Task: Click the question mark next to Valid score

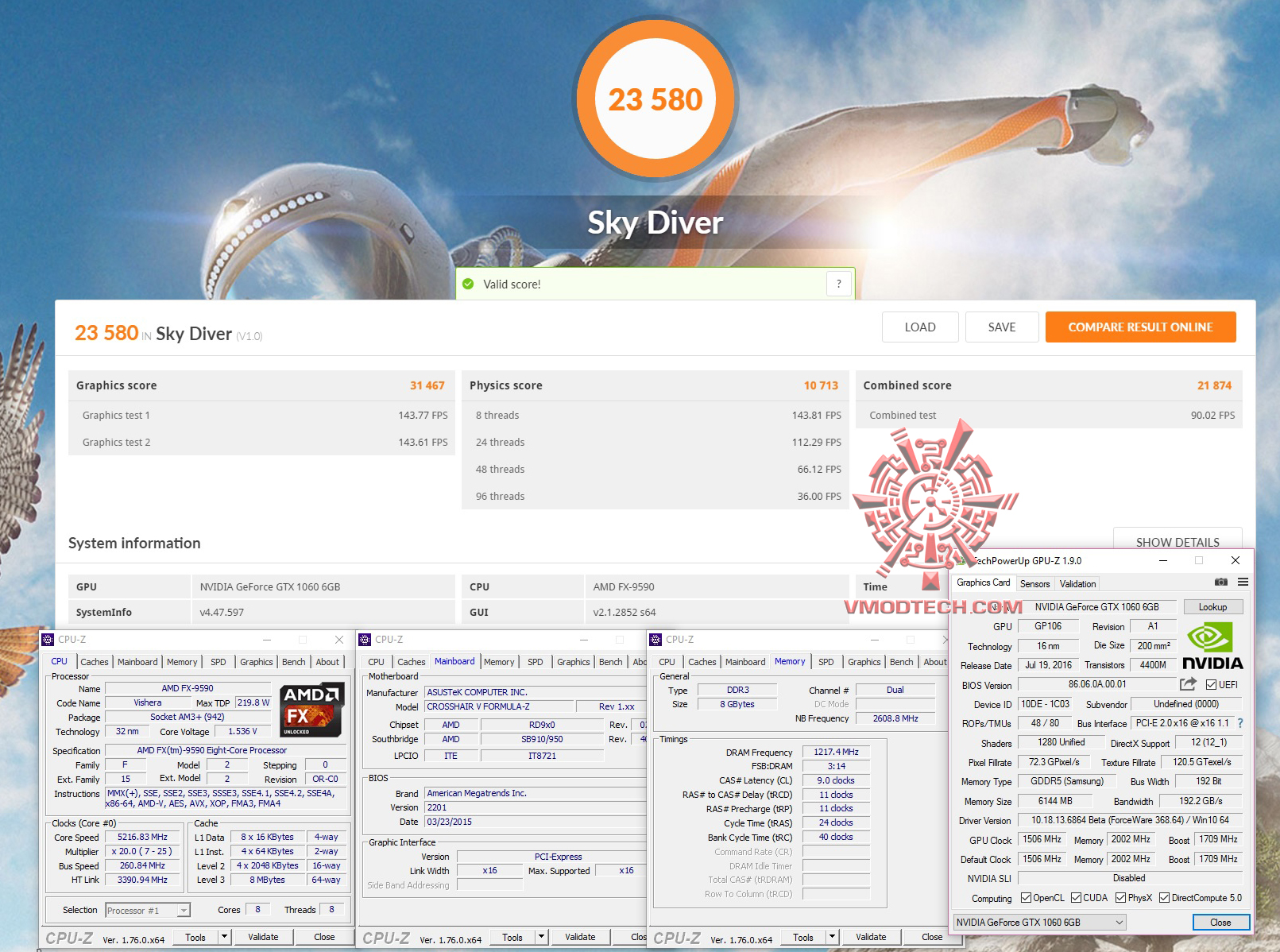Action: point(839,284)
